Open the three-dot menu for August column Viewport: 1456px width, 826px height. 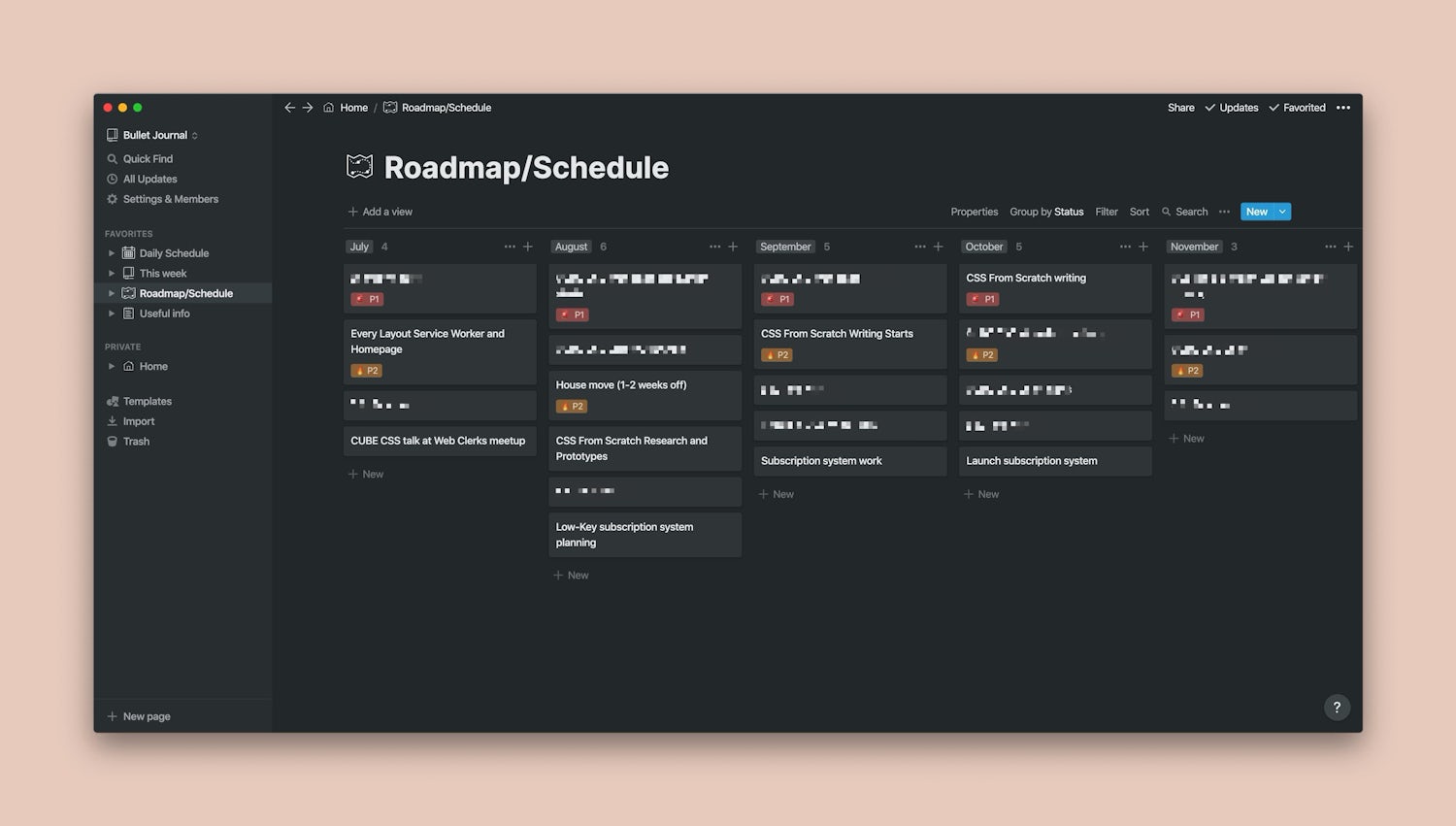(x=714, y=247)
